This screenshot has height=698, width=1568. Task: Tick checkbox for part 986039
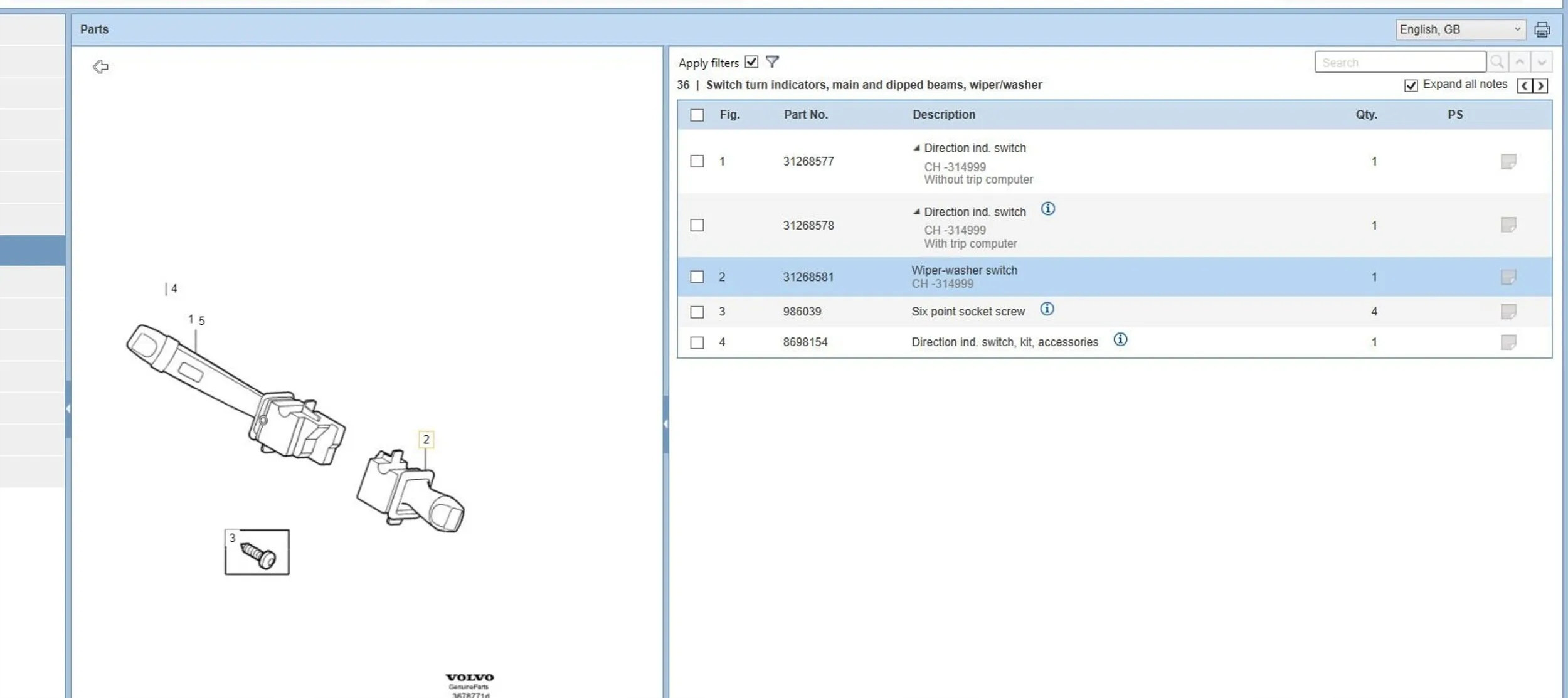pos(697,312)
